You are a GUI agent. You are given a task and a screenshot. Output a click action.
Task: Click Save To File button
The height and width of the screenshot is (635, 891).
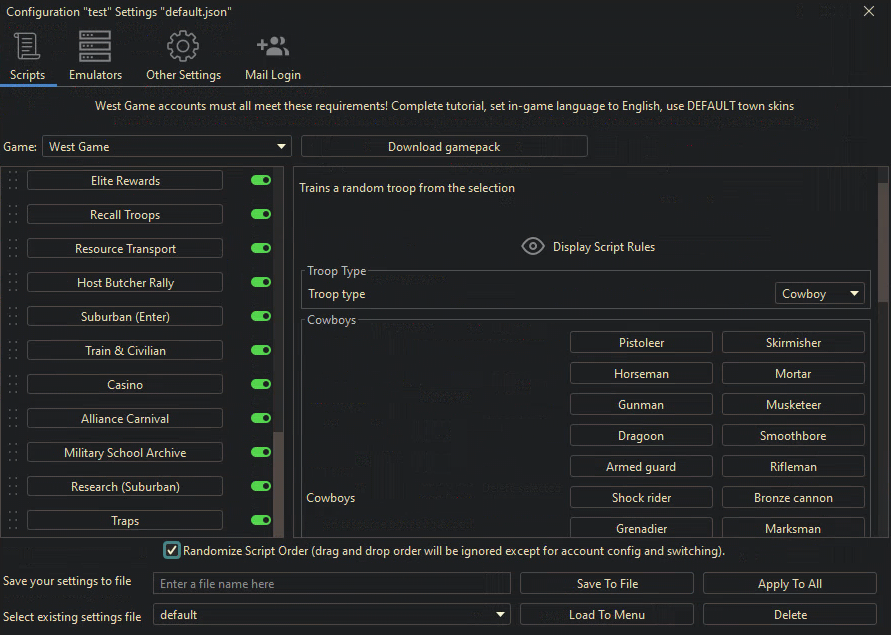[x=607, y=584]
